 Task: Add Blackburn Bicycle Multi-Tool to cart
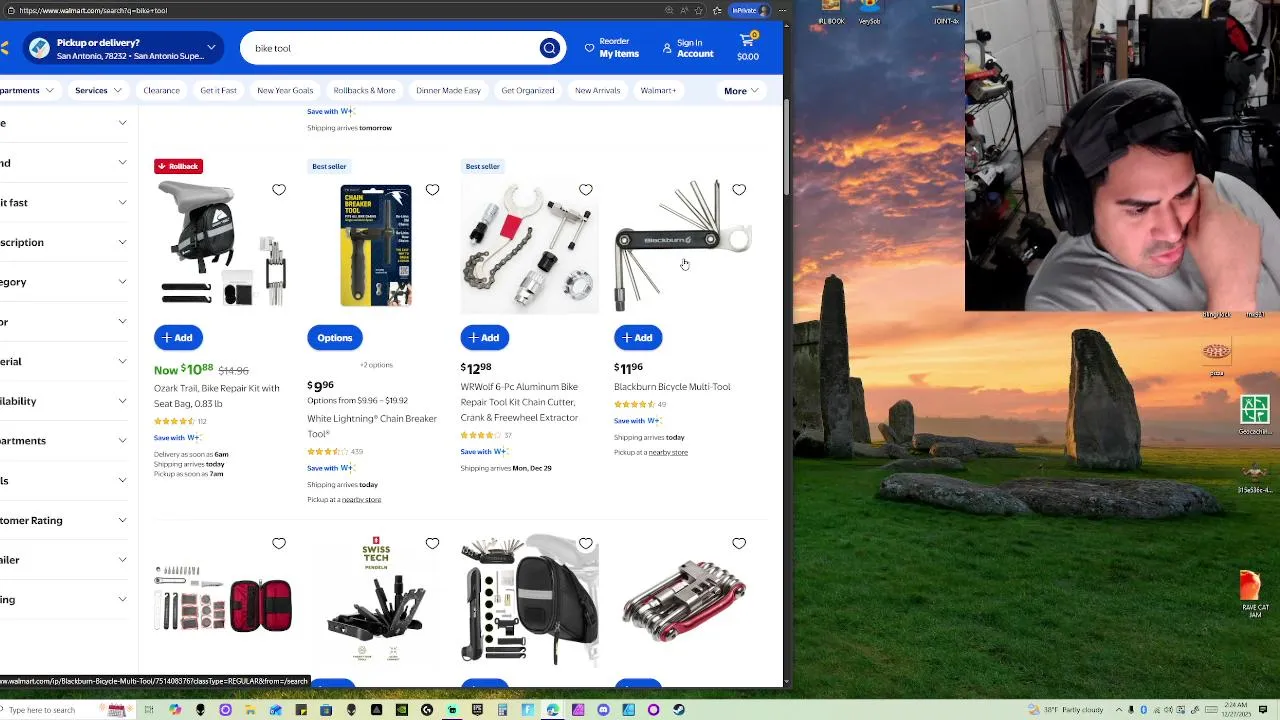pyautogui.click(x=638, y=338)
